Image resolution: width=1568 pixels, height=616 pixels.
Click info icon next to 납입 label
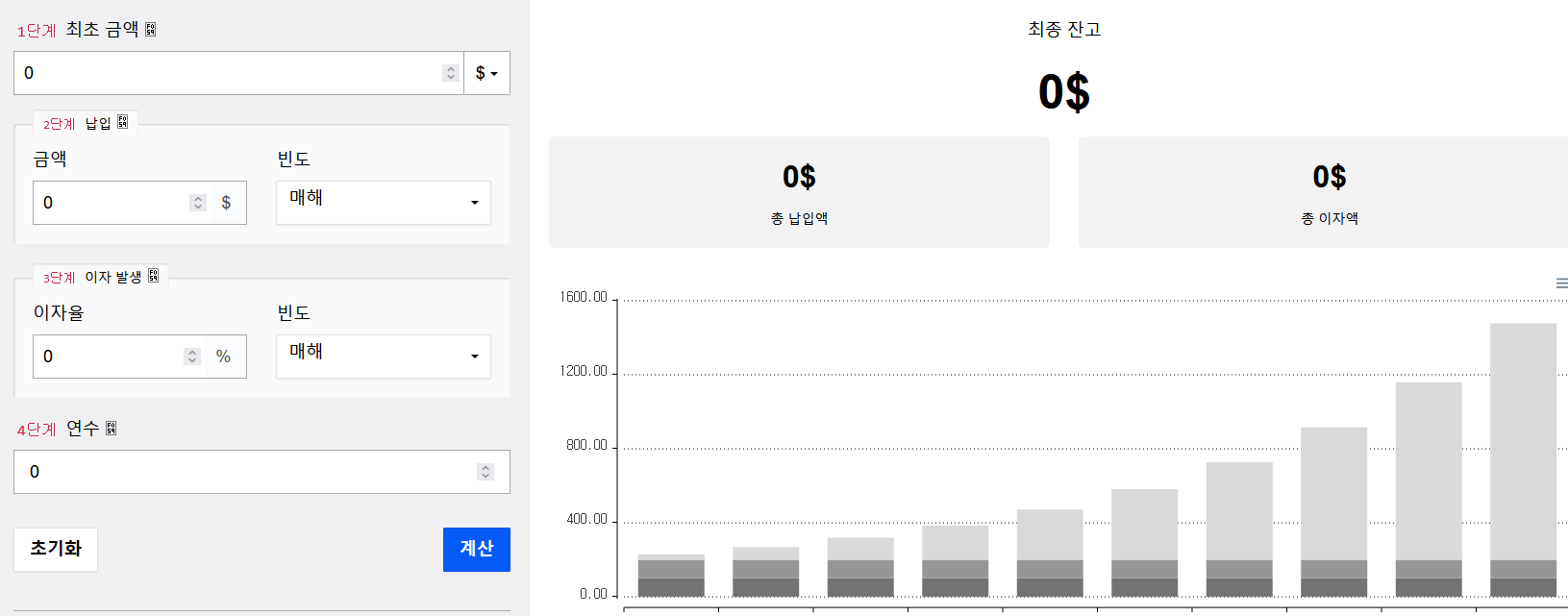(123, 122)
